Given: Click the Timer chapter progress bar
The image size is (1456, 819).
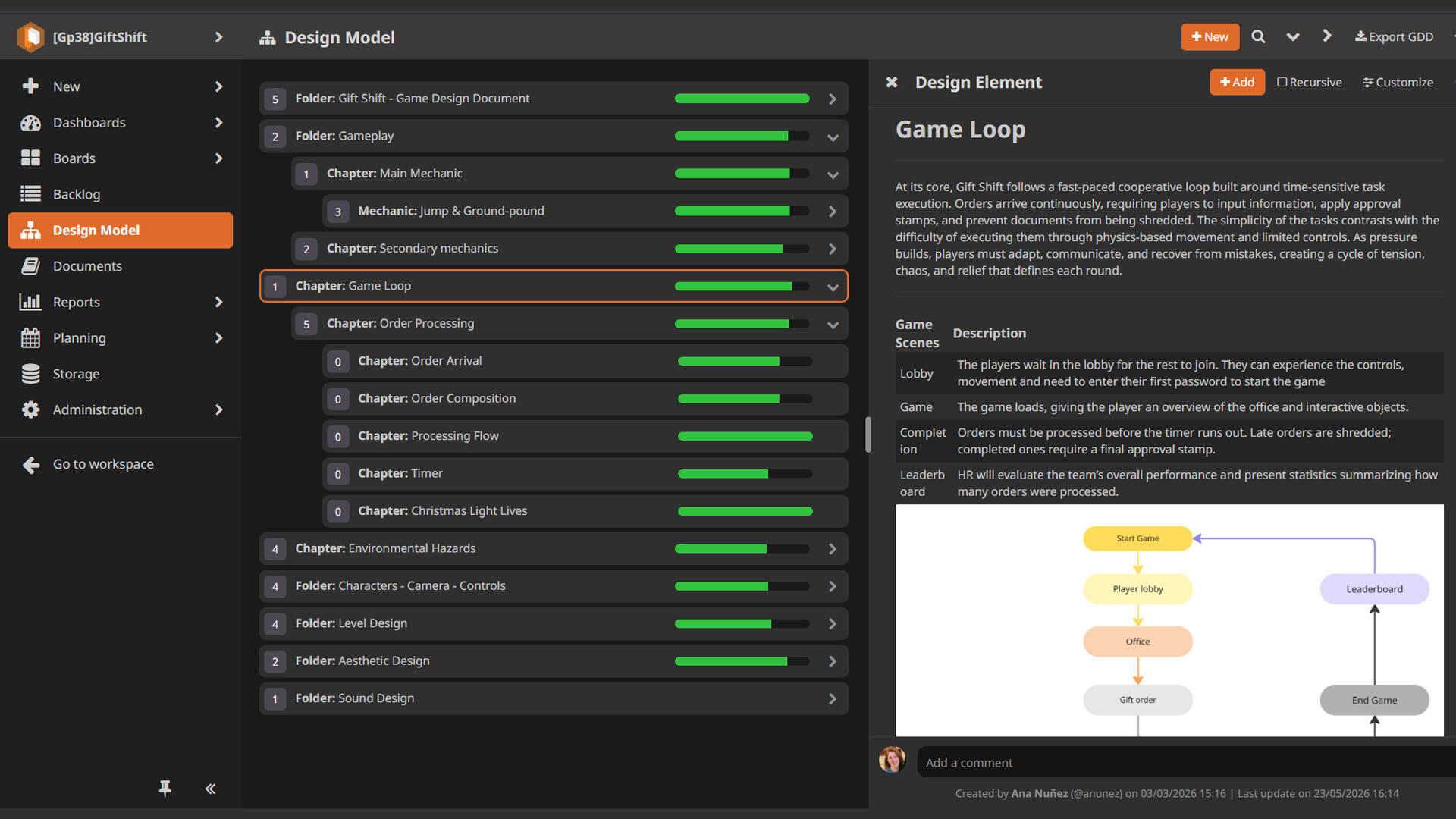Looking at the screenshot, I should [745, 473].
